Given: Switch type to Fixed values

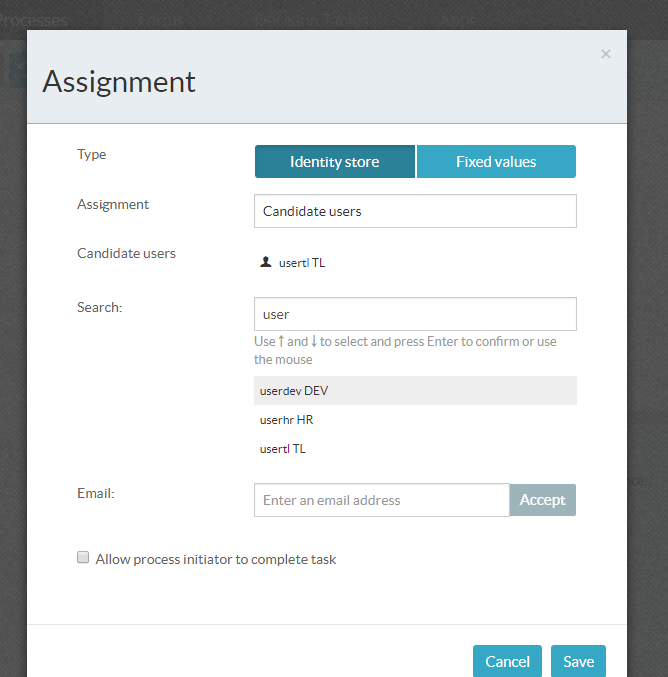Looking at the screenshot, I should click(496, 161).
